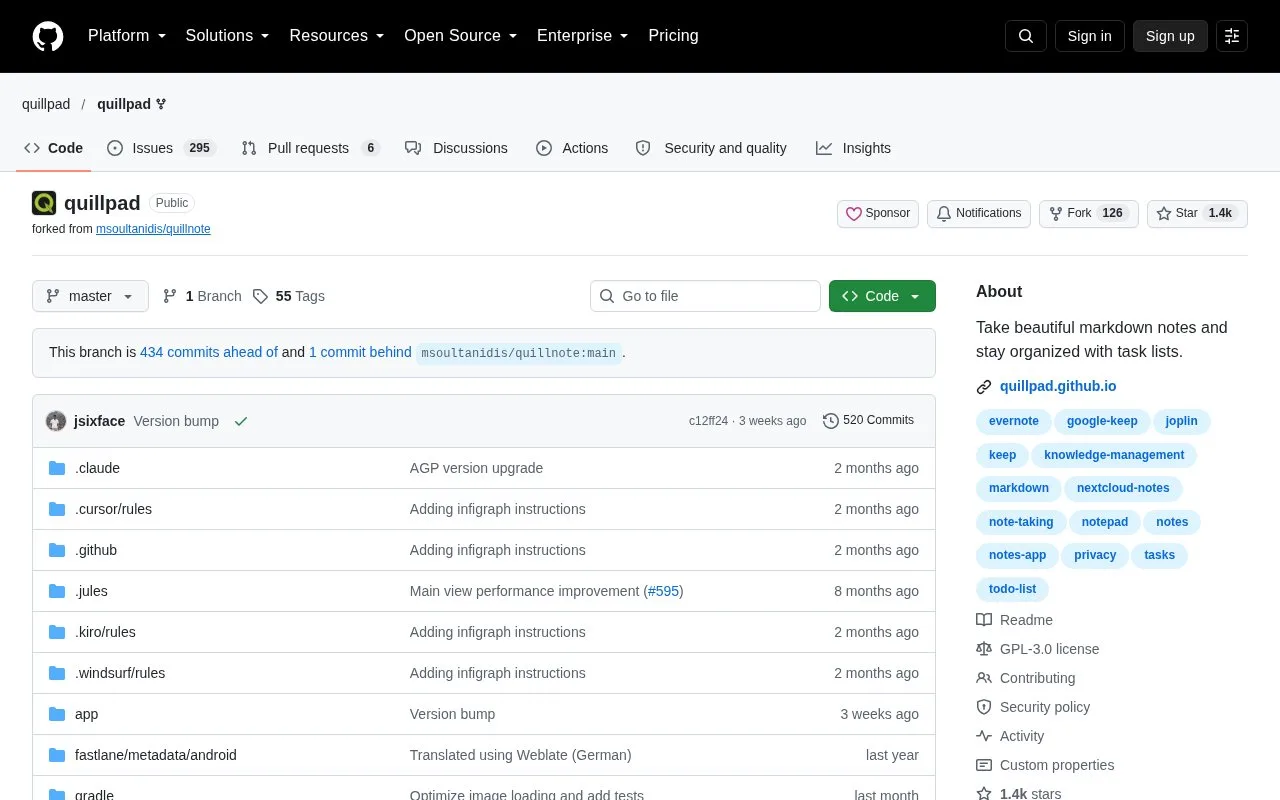The width and height of the screenshot is (1280, 800).
Task: Switch to the Issues tab
Action: [x=161, y=148]
